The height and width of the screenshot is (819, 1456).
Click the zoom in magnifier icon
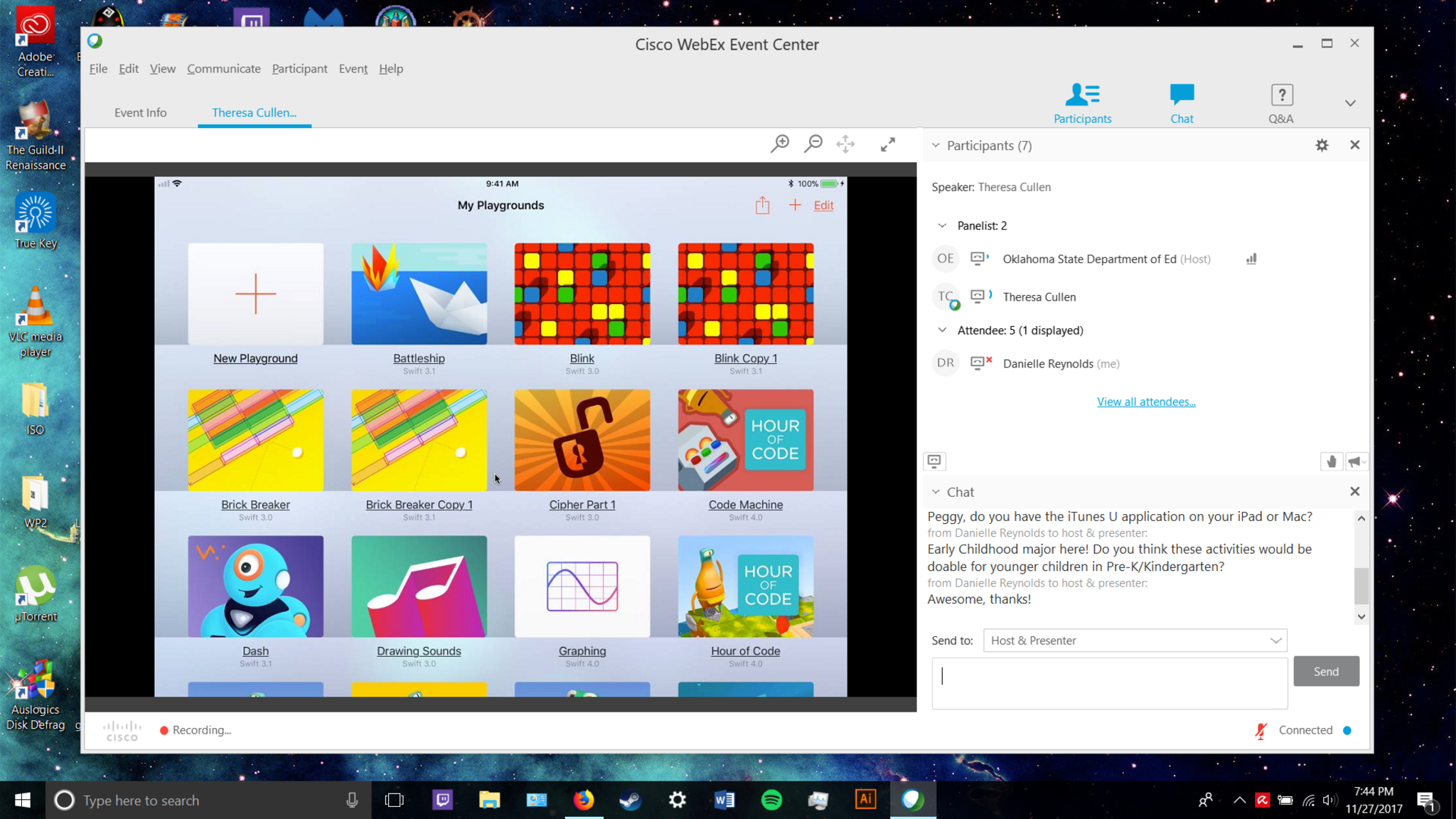[x=780, y=144]
